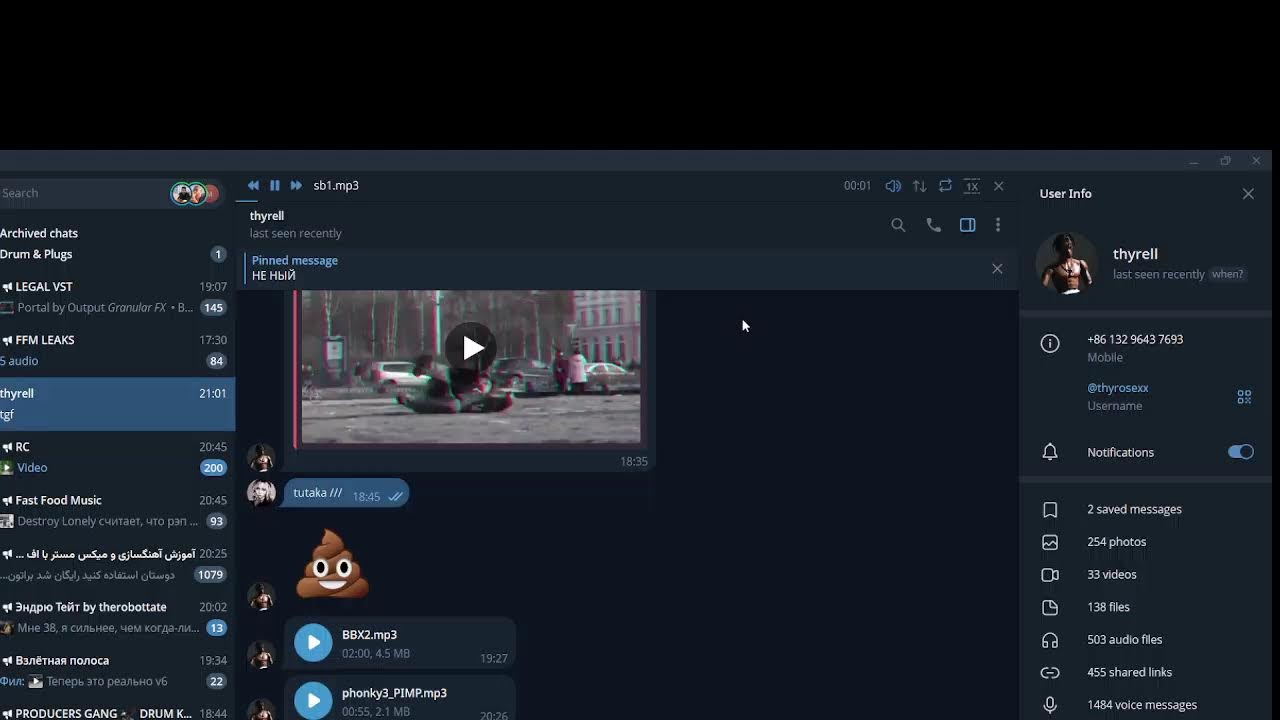Skip to next track in audio player

coord(296,186)
